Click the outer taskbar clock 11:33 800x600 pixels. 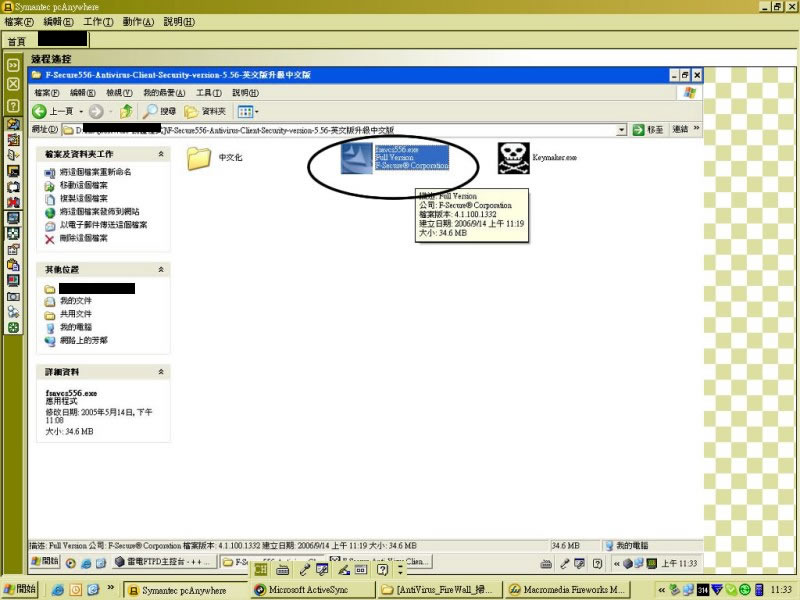(x=781, y=590)
